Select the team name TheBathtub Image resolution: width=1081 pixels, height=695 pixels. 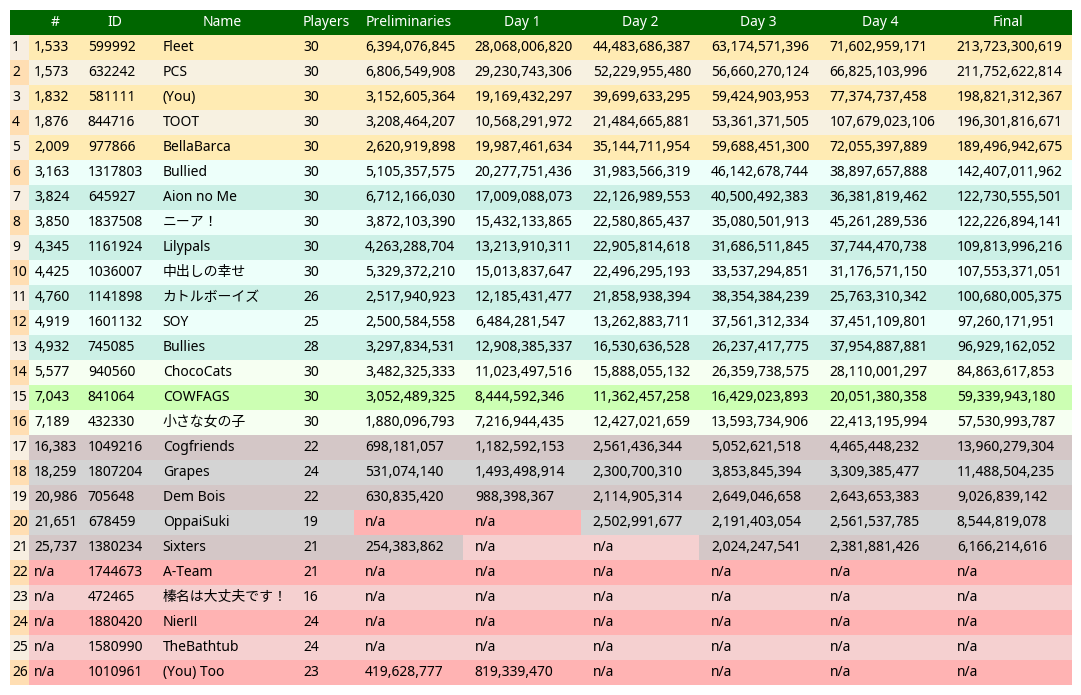tap(201, 646)
